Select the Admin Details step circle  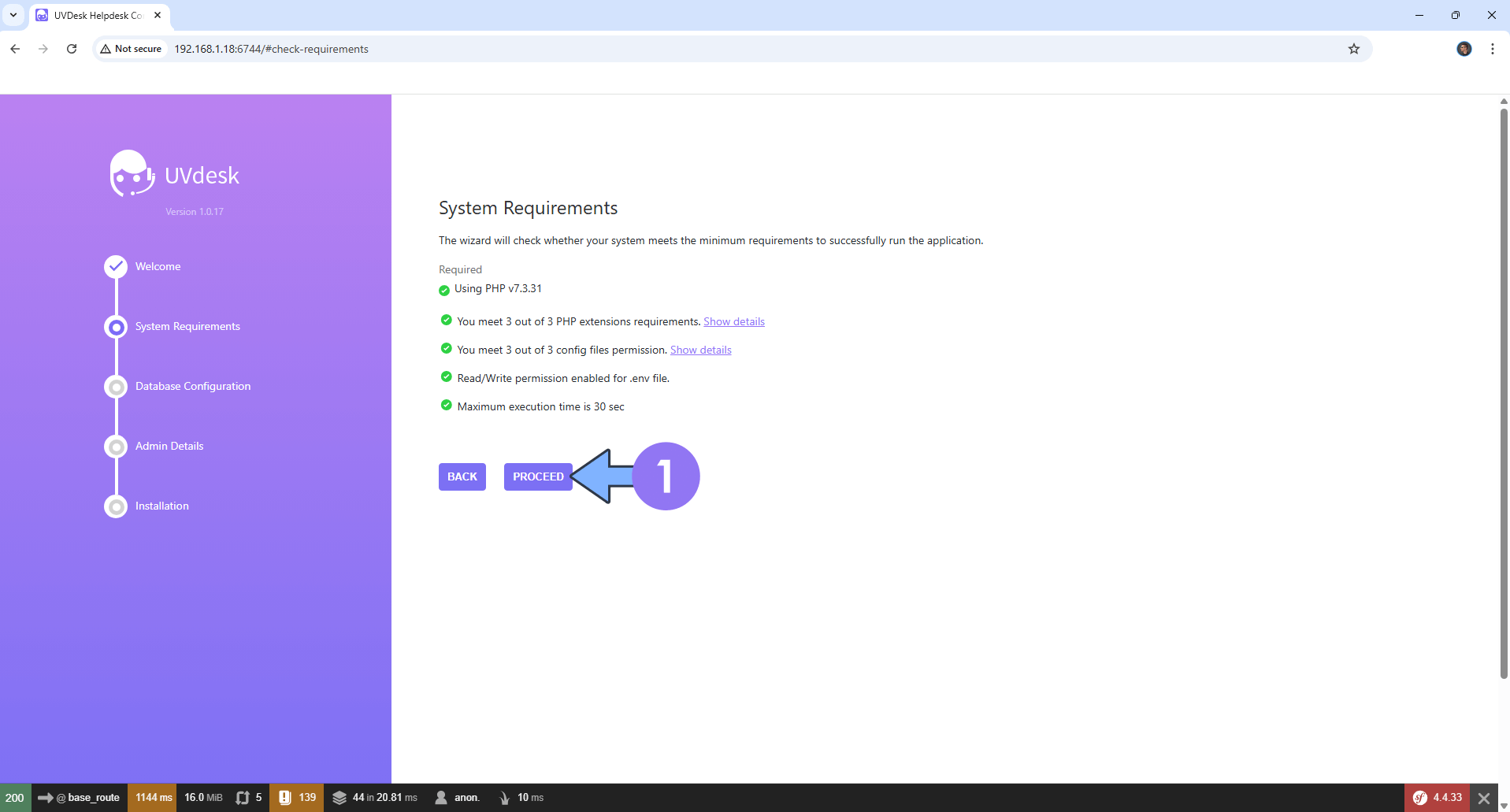[116, 447]
